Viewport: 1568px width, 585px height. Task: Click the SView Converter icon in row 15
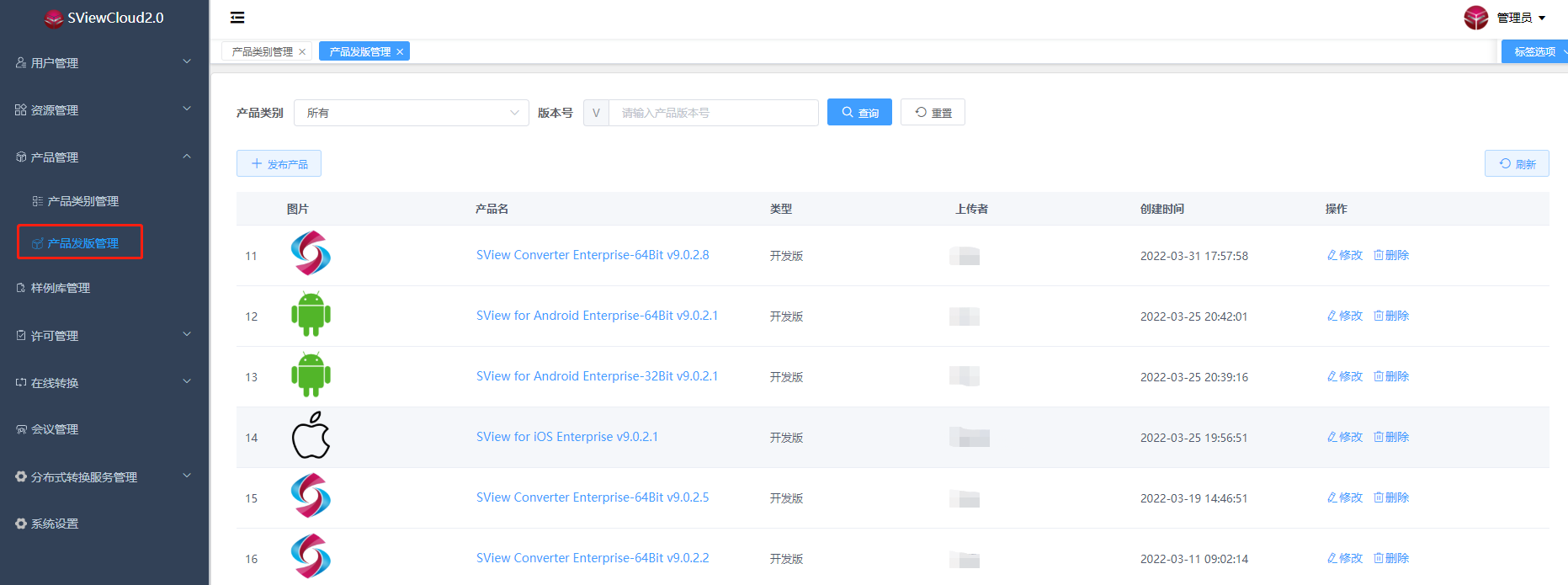(311, 496)
